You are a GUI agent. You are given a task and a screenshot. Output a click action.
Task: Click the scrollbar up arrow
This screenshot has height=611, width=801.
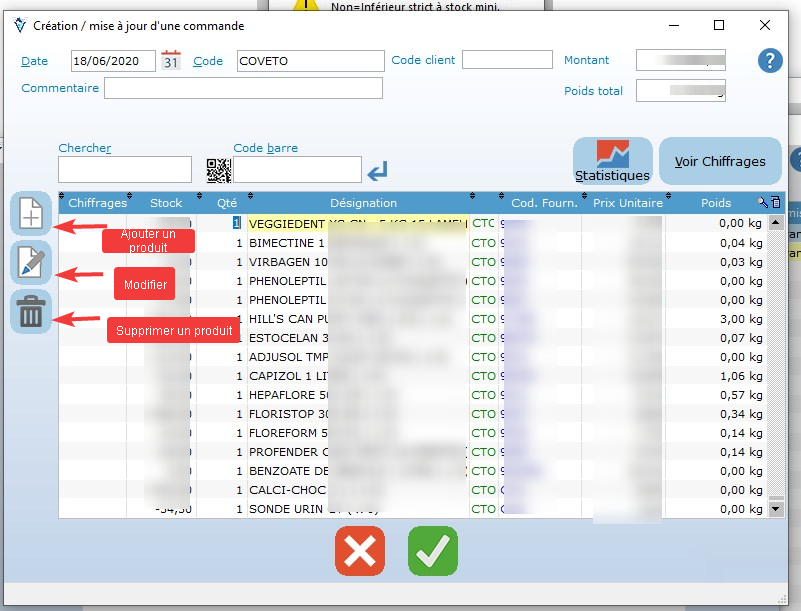point(776,222)
